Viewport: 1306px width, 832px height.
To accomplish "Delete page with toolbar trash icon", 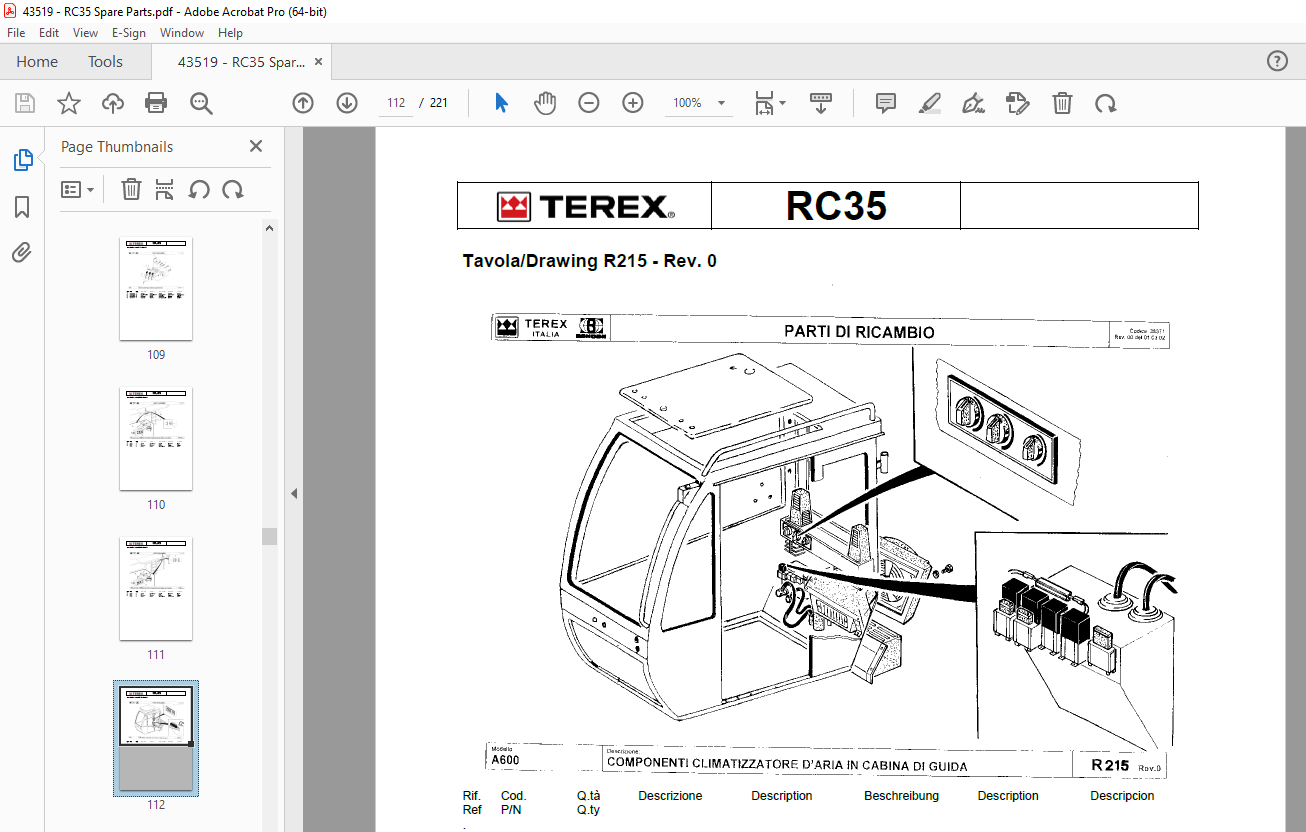I will [x=1062, y=103].
